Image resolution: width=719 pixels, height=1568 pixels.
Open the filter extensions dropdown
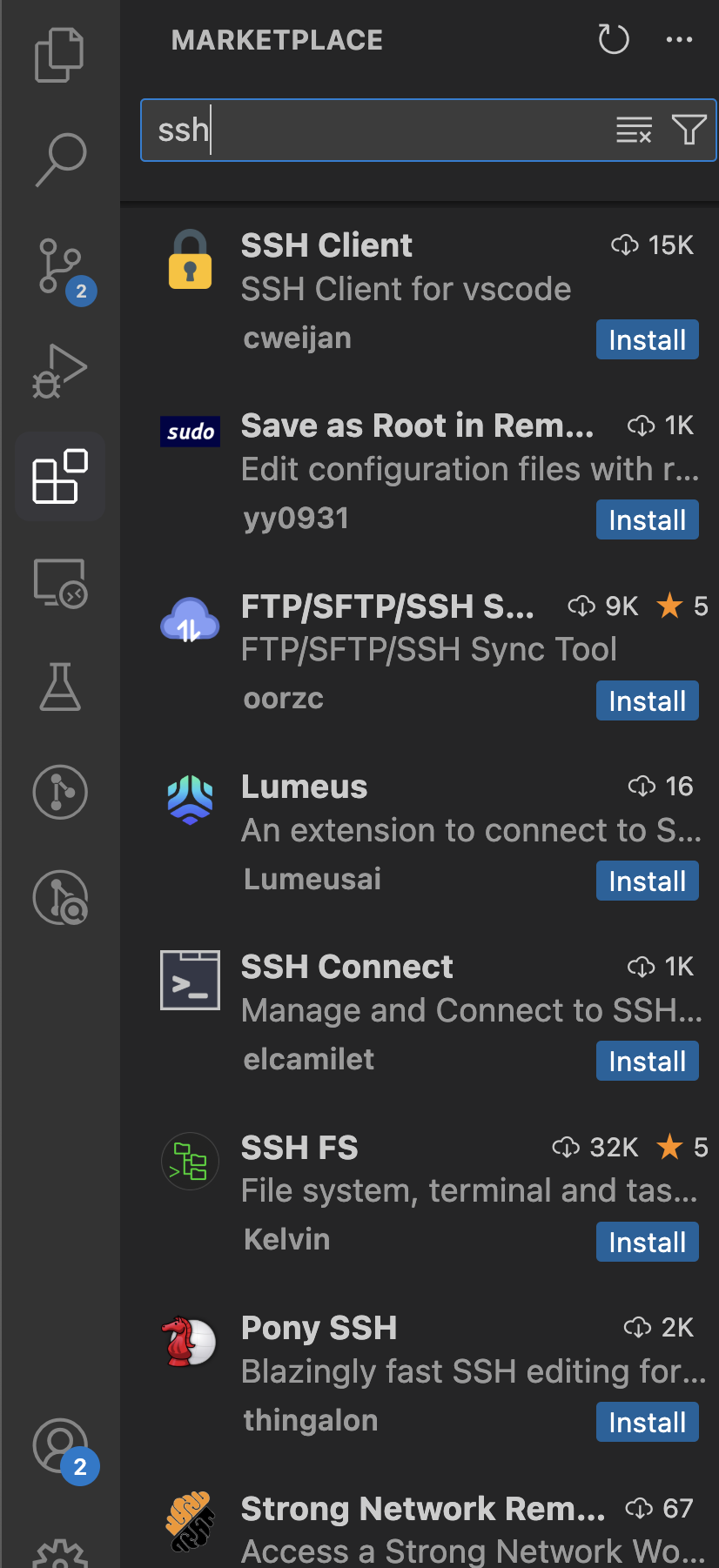689,130
